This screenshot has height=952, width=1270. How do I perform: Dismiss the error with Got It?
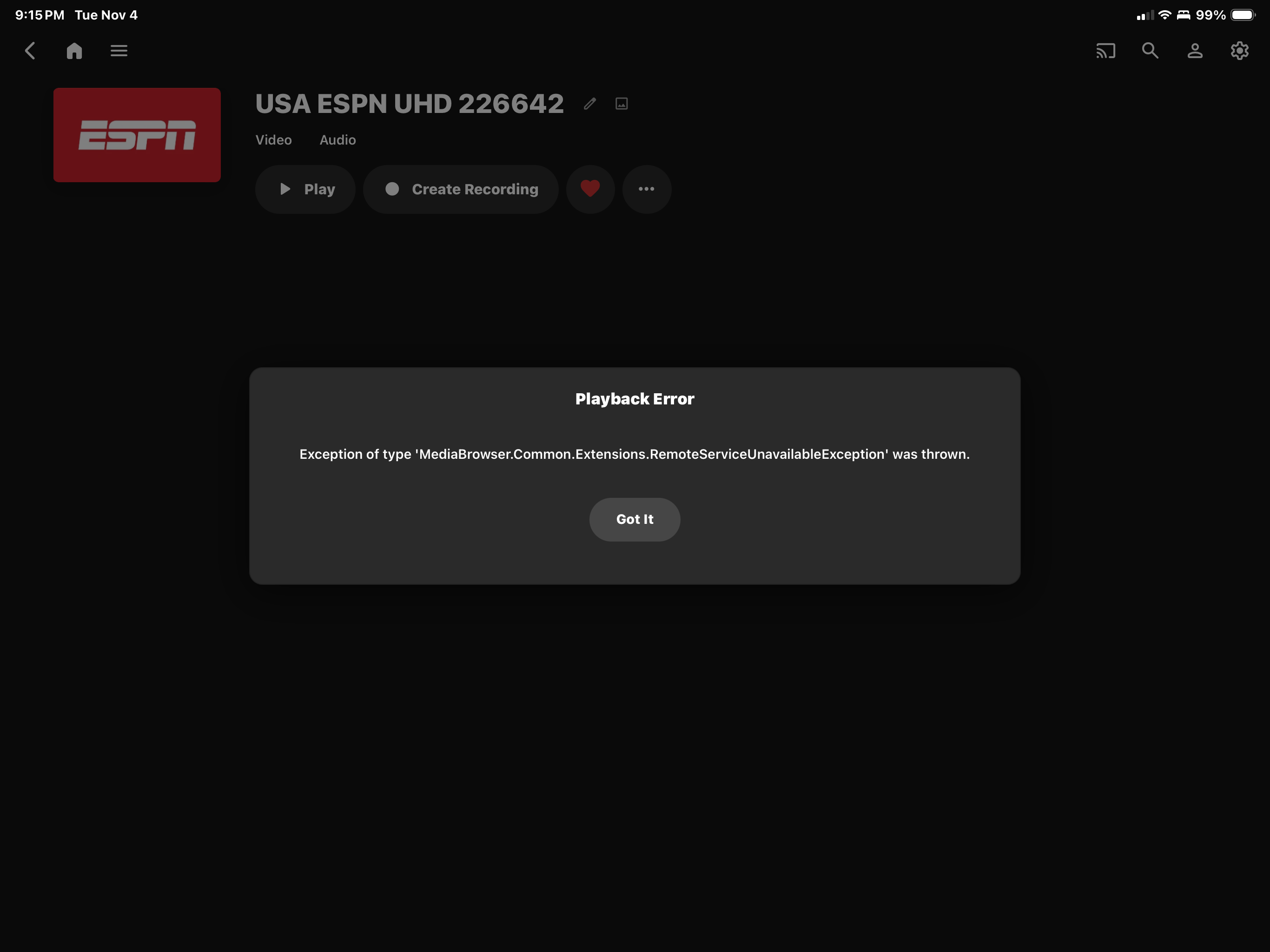pyautogui.click(x=635, y=519)
